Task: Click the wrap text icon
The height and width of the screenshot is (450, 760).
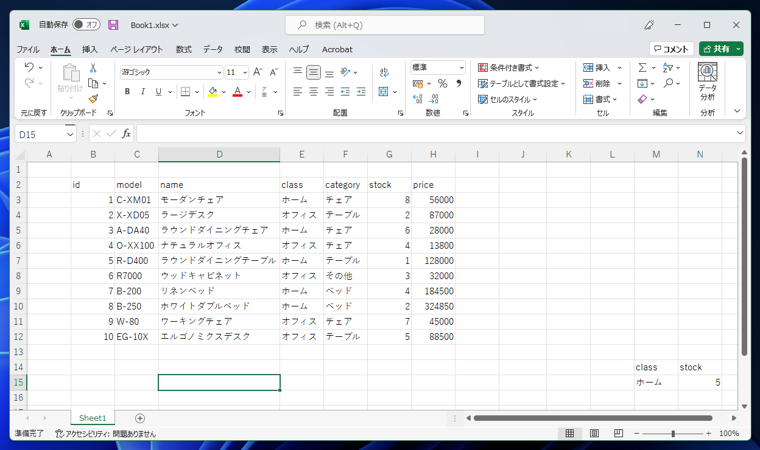Action: (x=384, y=73)
